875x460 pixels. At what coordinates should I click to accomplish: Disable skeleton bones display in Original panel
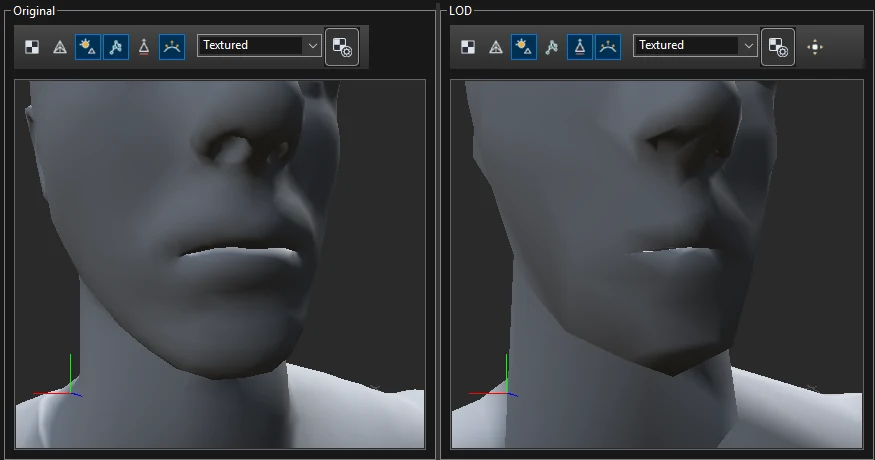tap(116, 47)
